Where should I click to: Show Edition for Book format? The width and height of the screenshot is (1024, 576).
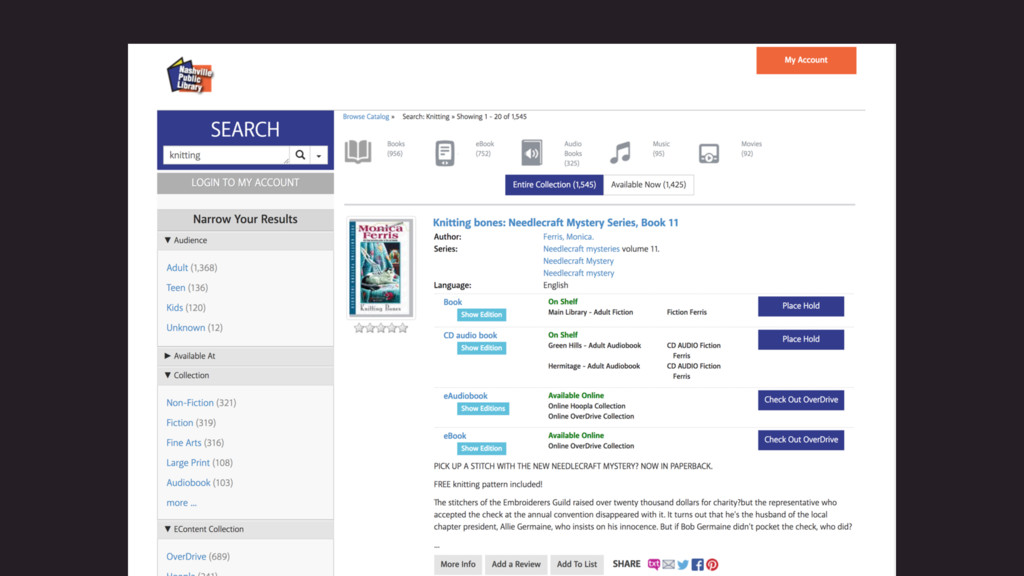(481, 315)
